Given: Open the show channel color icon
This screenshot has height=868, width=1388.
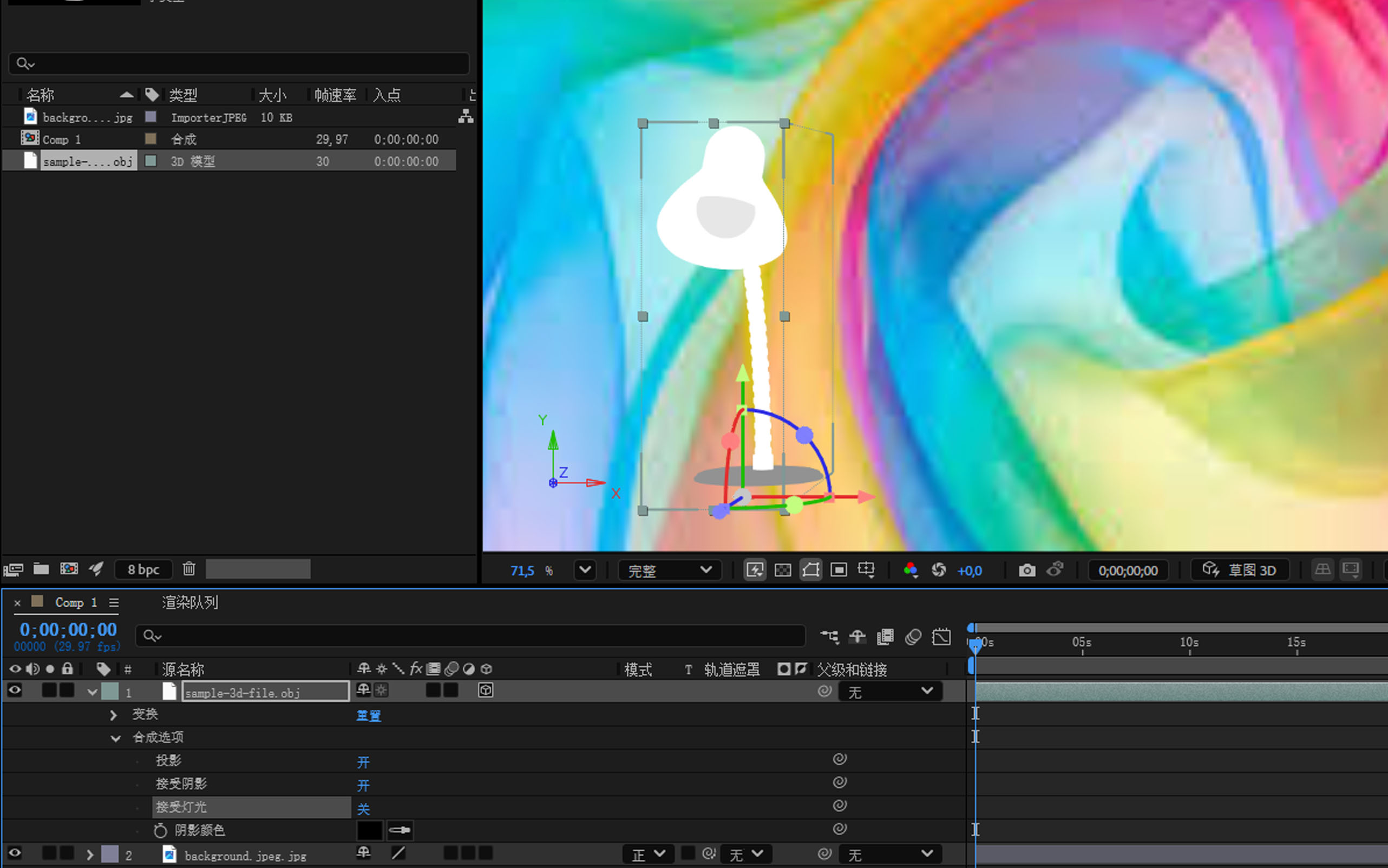Looking at the screenshot, I should pos(910,570).
